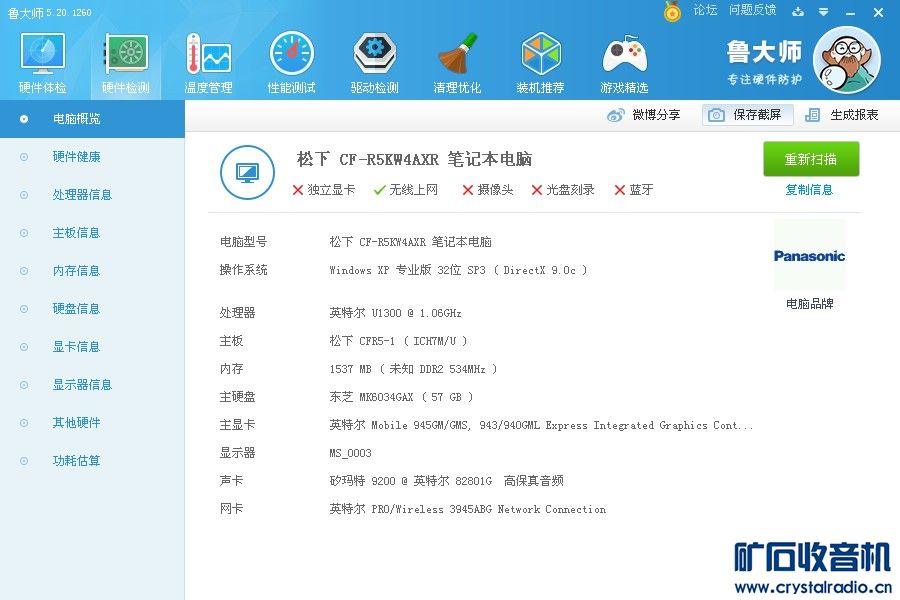Image resolution: width=900 pixels, height=600 pixels.
Task: Open 清理优化 cleanup and optimization
Action: 457,63
